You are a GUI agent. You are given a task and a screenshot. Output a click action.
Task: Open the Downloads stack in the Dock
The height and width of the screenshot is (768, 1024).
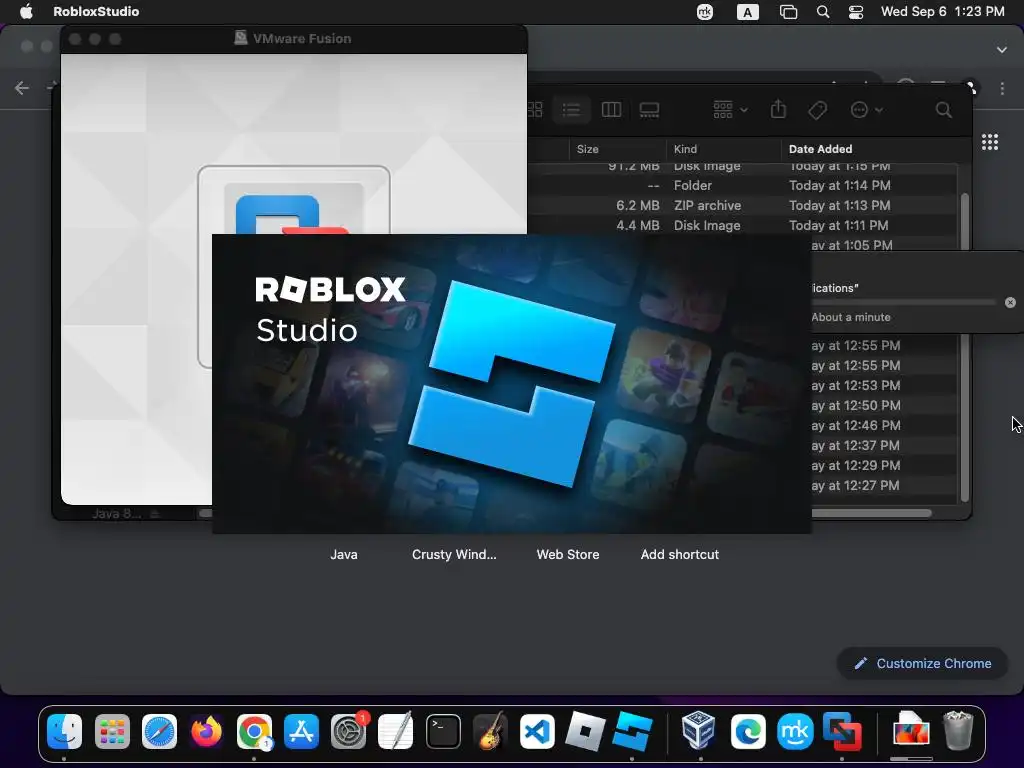coord(910,729)
